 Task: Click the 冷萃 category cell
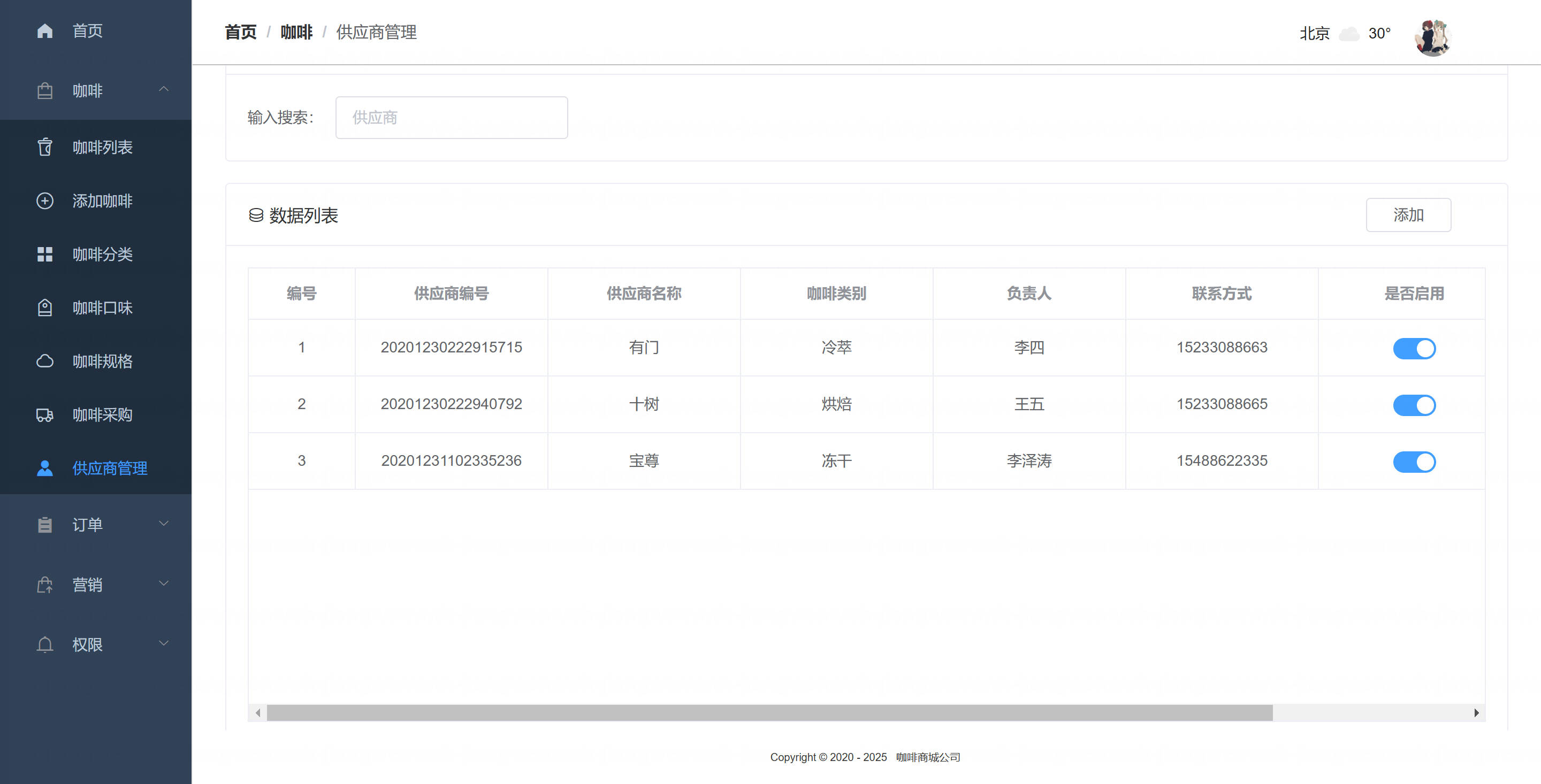pyautogui.click(x=836, y=348)
